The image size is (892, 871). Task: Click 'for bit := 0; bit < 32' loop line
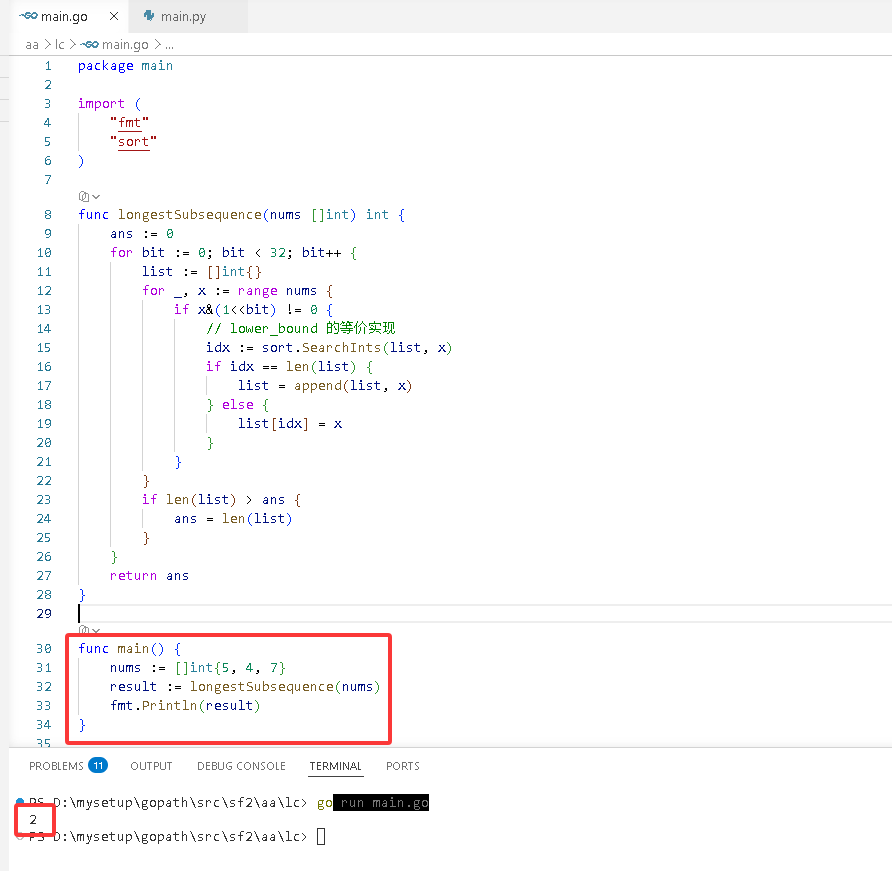[x=233, y=253]
